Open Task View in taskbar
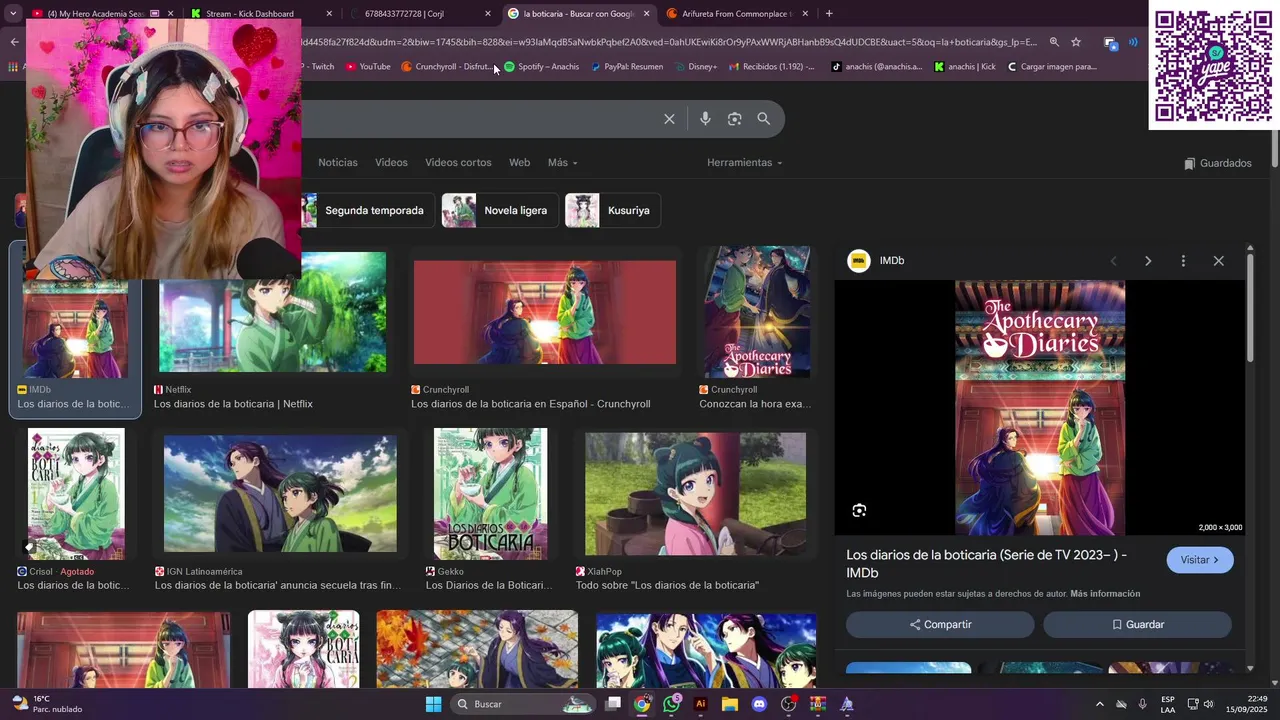 pos(613,704)
